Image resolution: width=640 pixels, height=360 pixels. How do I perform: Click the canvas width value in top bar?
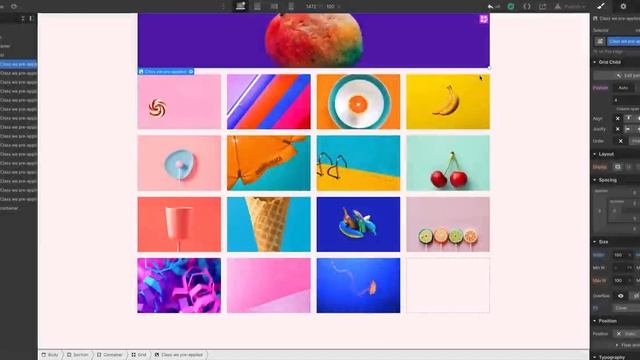(x=311, y=7)
